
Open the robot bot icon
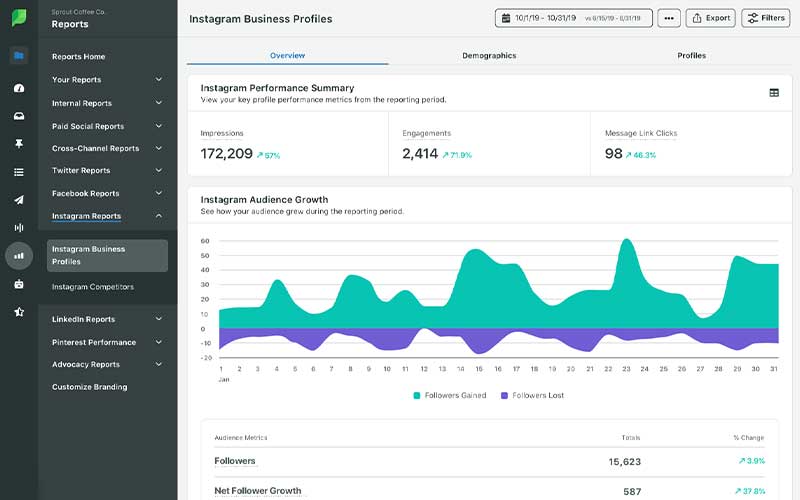[x=18, y=284]
